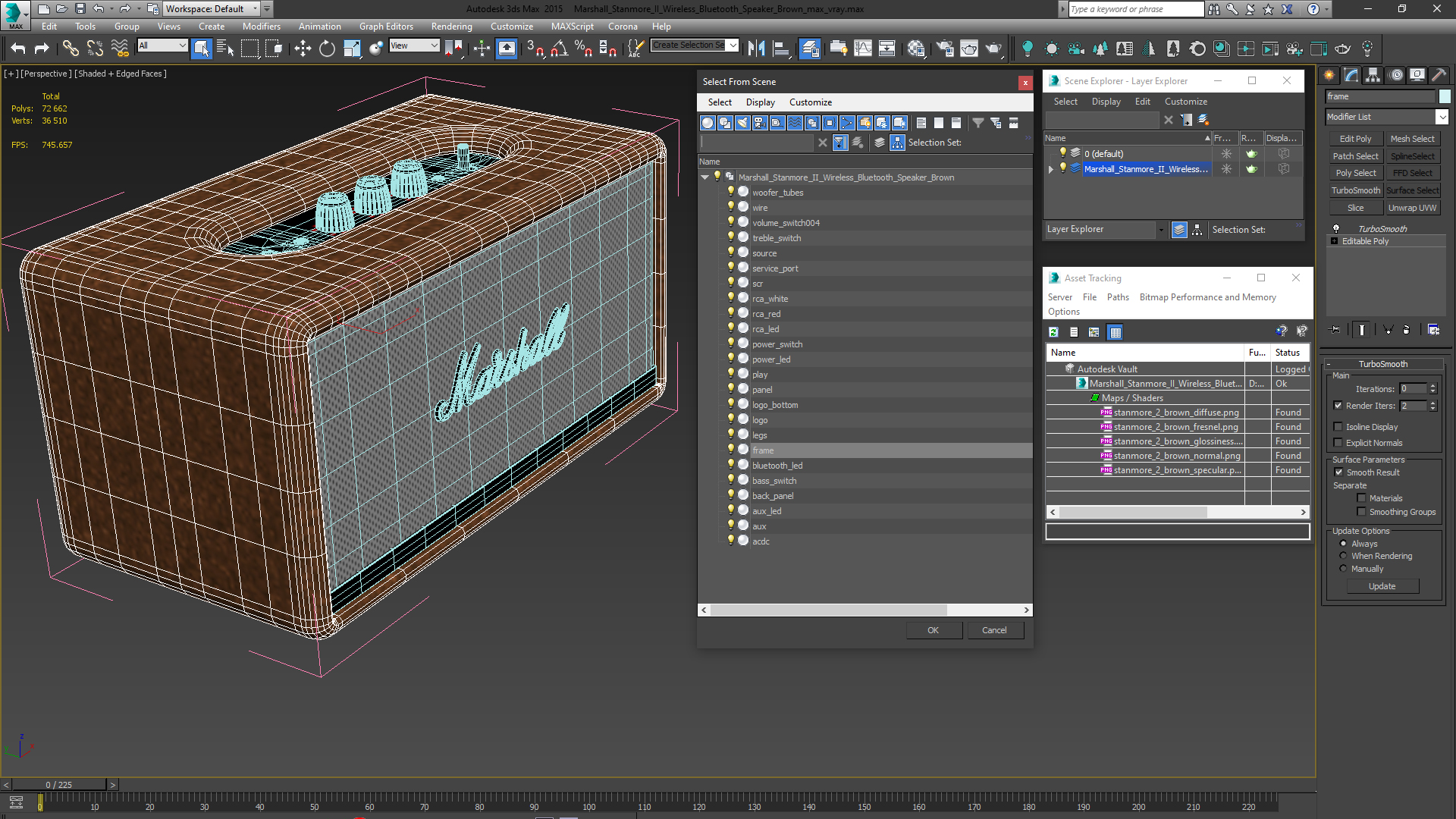Check Isoline Display option
This screenshot has width=1456, height=819.
(x=1338, y=427)
